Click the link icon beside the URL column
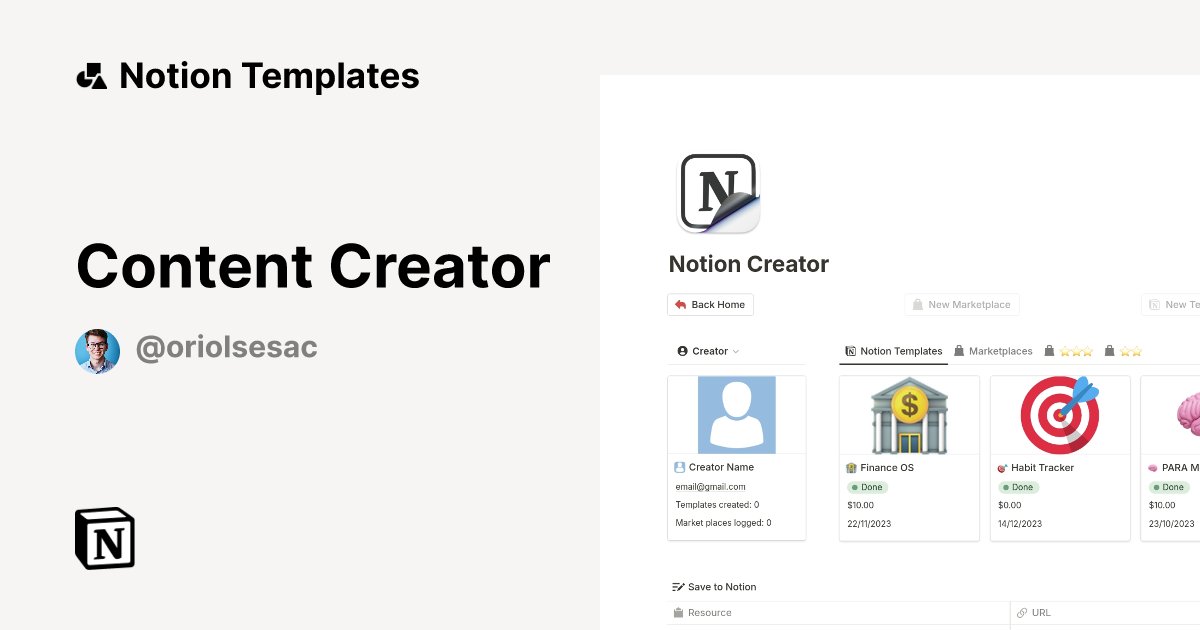Viewport: 1200px width, 630px height. pos(1021,612)
